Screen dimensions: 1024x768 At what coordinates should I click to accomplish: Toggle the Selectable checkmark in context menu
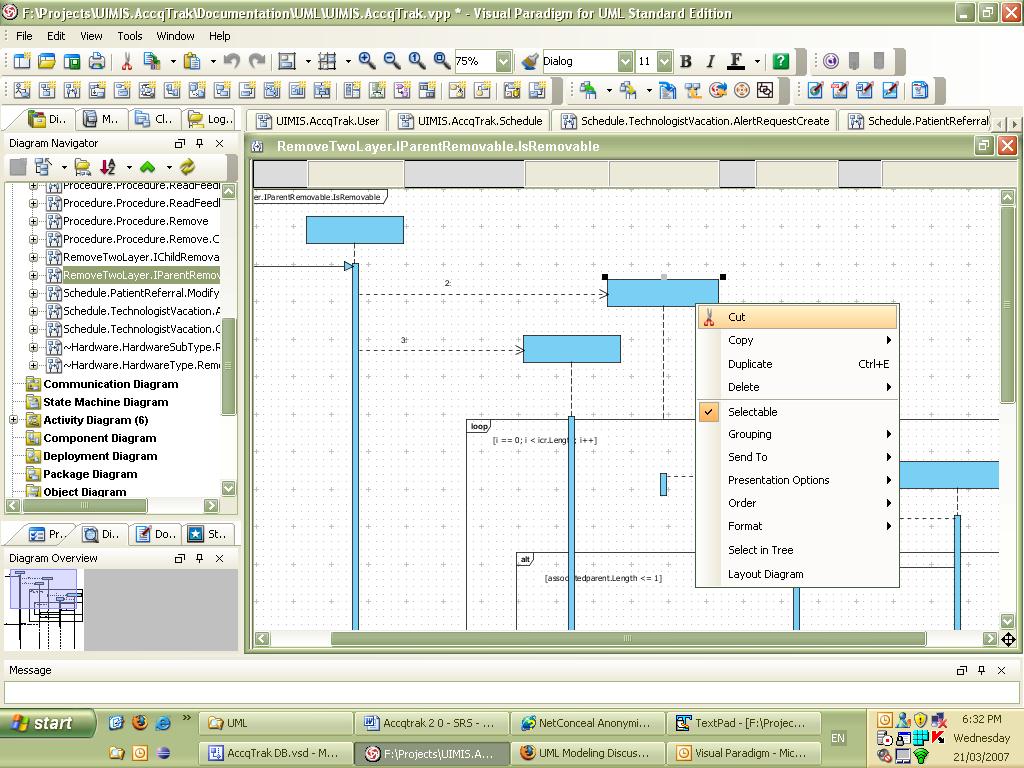tap(708, 412)
